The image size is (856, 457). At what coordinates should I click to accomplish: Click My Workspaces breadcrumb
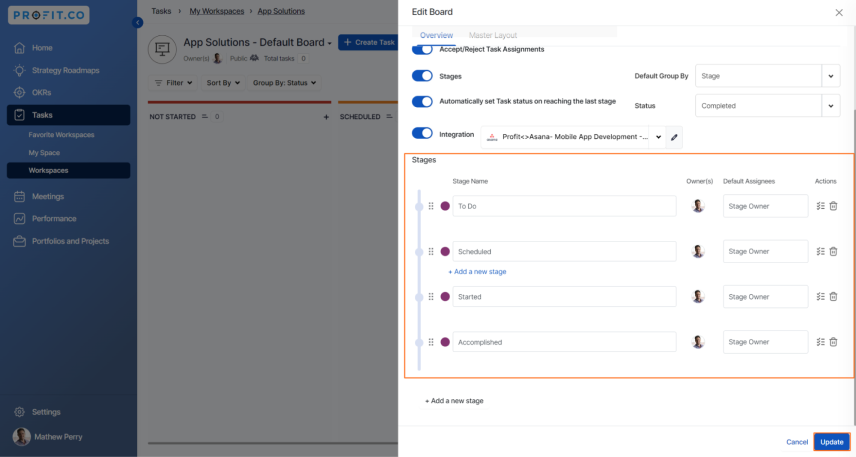coord(217,11)
